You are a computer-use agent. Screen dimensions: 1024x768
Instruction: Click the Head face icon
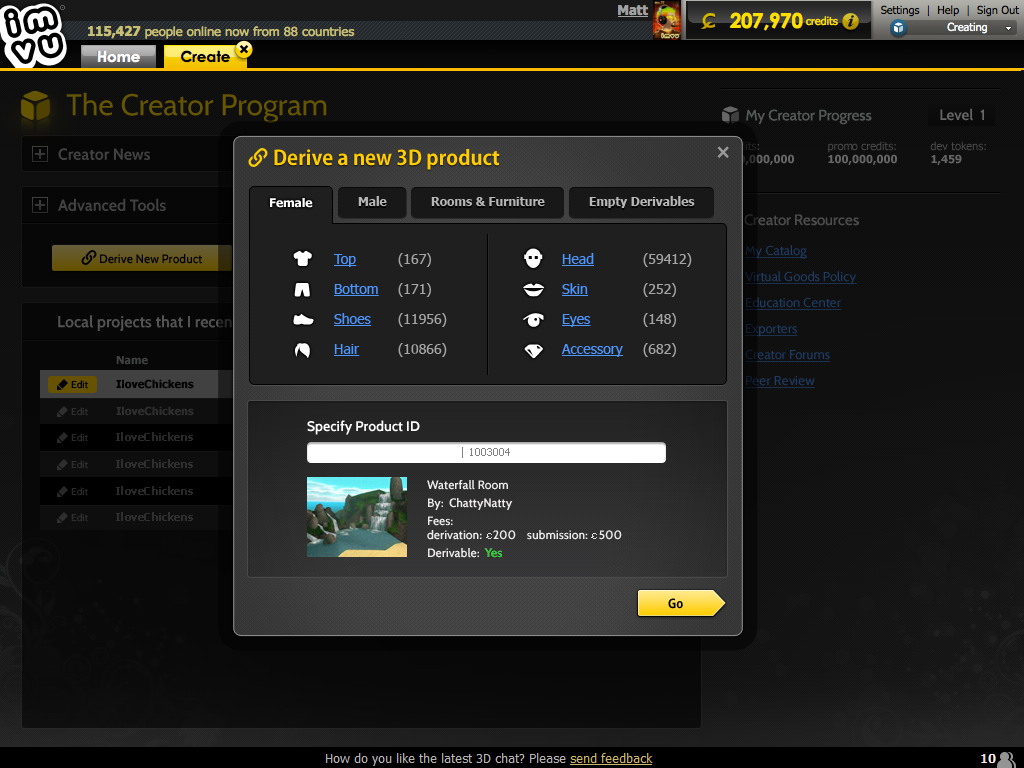click(x=533, y=259)
